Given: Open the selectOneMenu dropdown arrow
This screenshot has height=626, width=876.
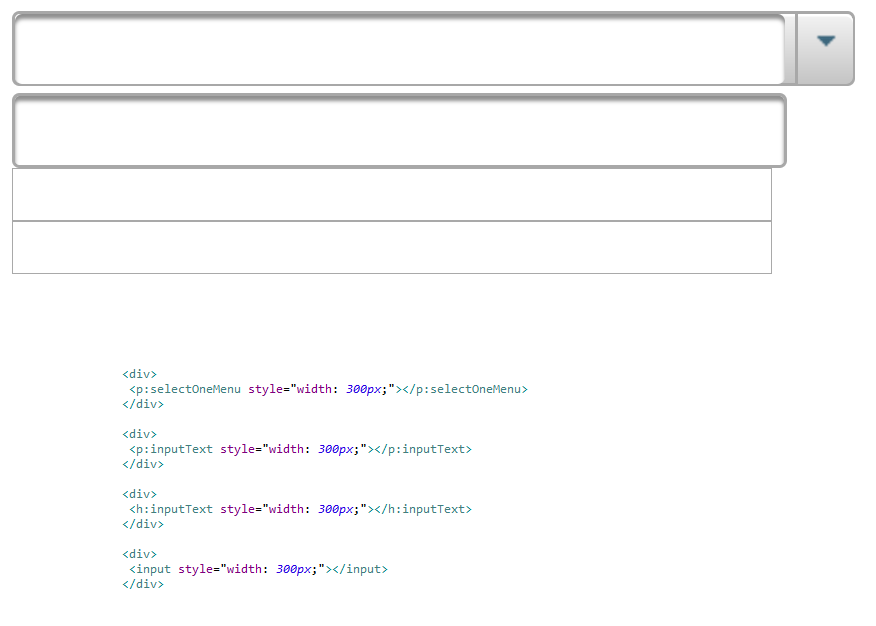Looking at the screenshot, I should point(825,49).
